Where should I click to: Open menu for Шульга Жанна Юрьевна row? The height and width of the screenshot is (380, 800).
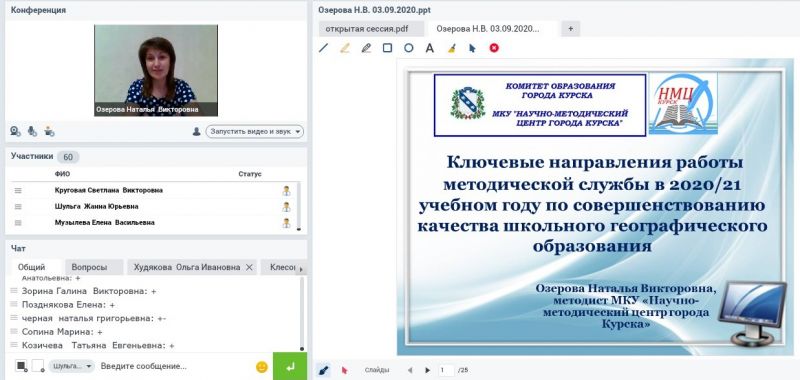coord(18,207)
